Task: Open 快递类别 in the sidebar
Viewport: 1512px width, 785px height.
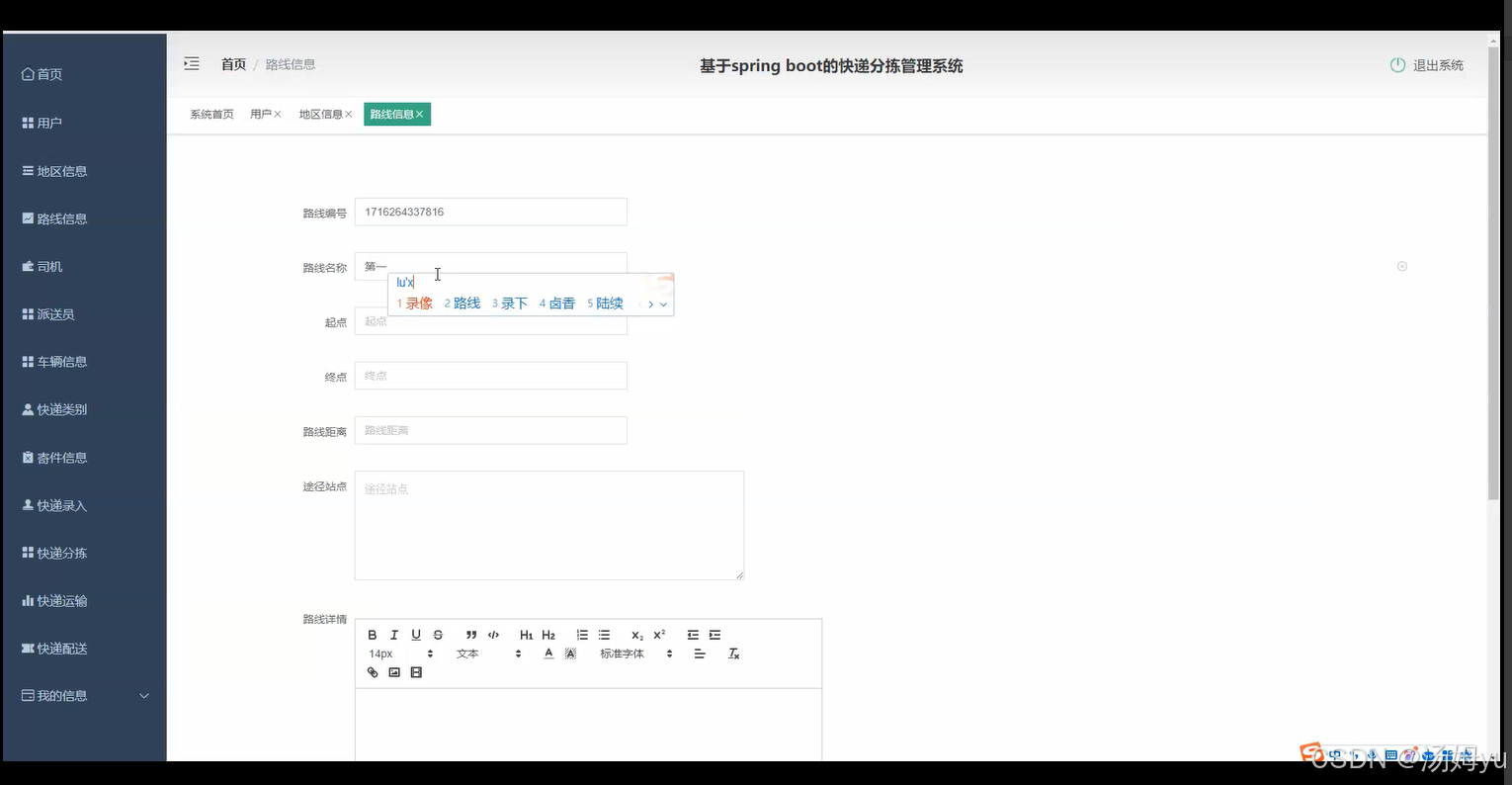Action: click(x=84, y=409)
